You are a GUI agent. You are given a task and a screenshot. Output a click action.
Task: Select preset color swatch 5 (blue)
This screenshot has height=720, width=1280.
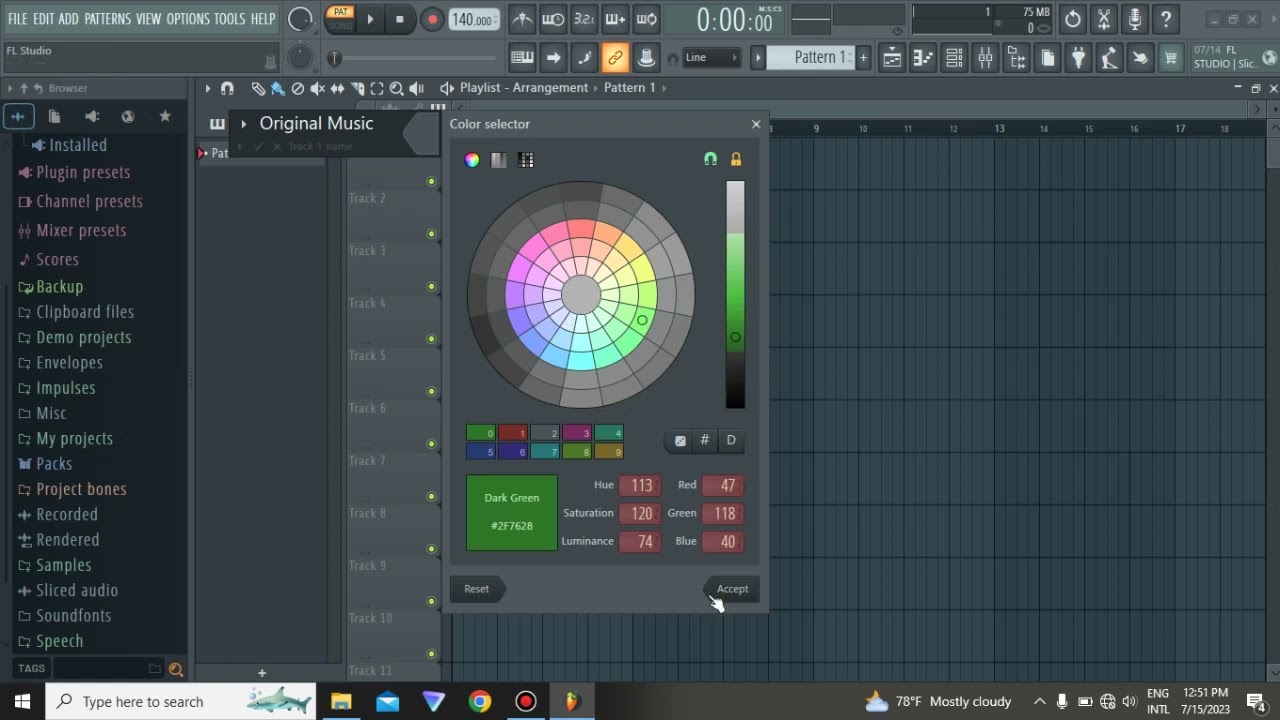[481, 451]
